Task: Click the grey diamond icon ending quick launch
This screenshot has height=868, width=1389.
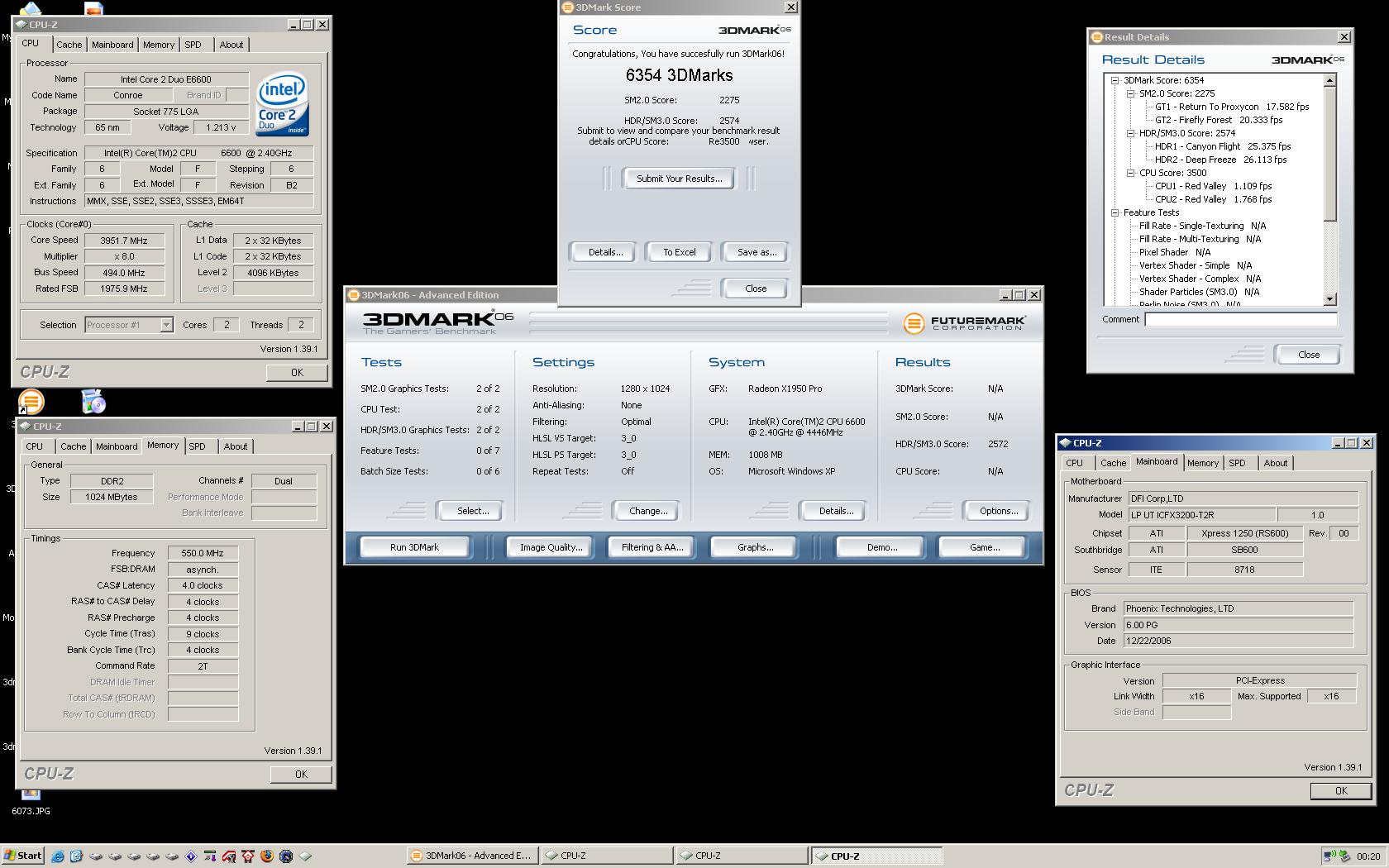Action: click(305, 856)
